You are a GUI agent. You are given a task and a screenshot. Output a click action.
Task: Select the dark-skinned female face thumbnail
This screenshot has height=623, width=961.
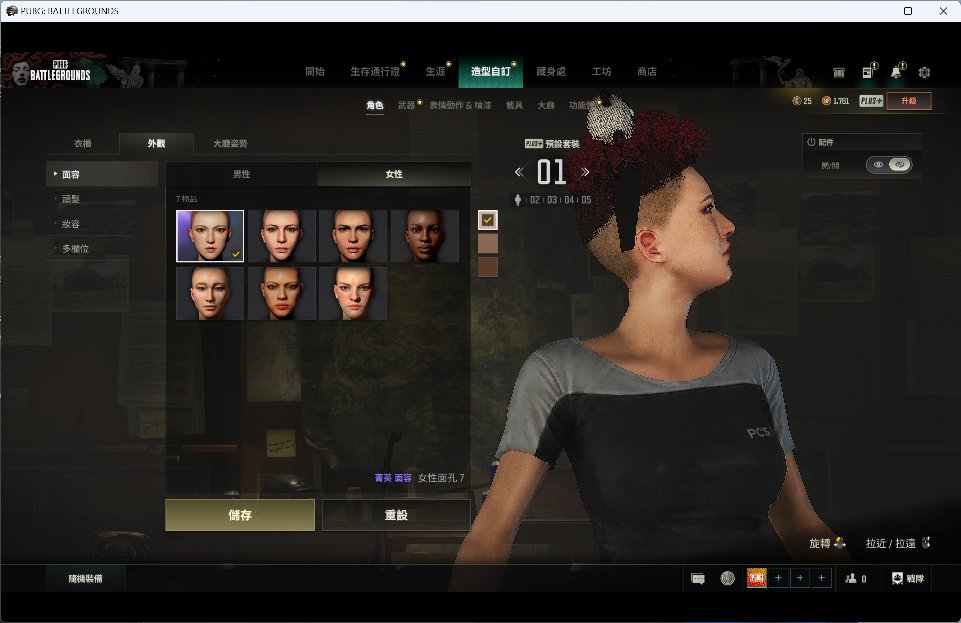pyautogui.click(x=425, y=236)
